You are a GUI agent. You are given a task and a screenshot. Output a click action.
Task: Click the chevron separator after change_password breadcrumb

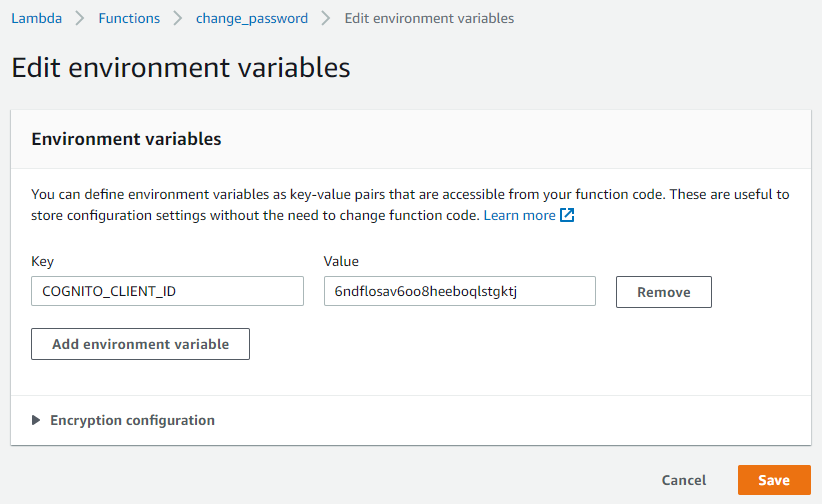click(x=324, y=18)
